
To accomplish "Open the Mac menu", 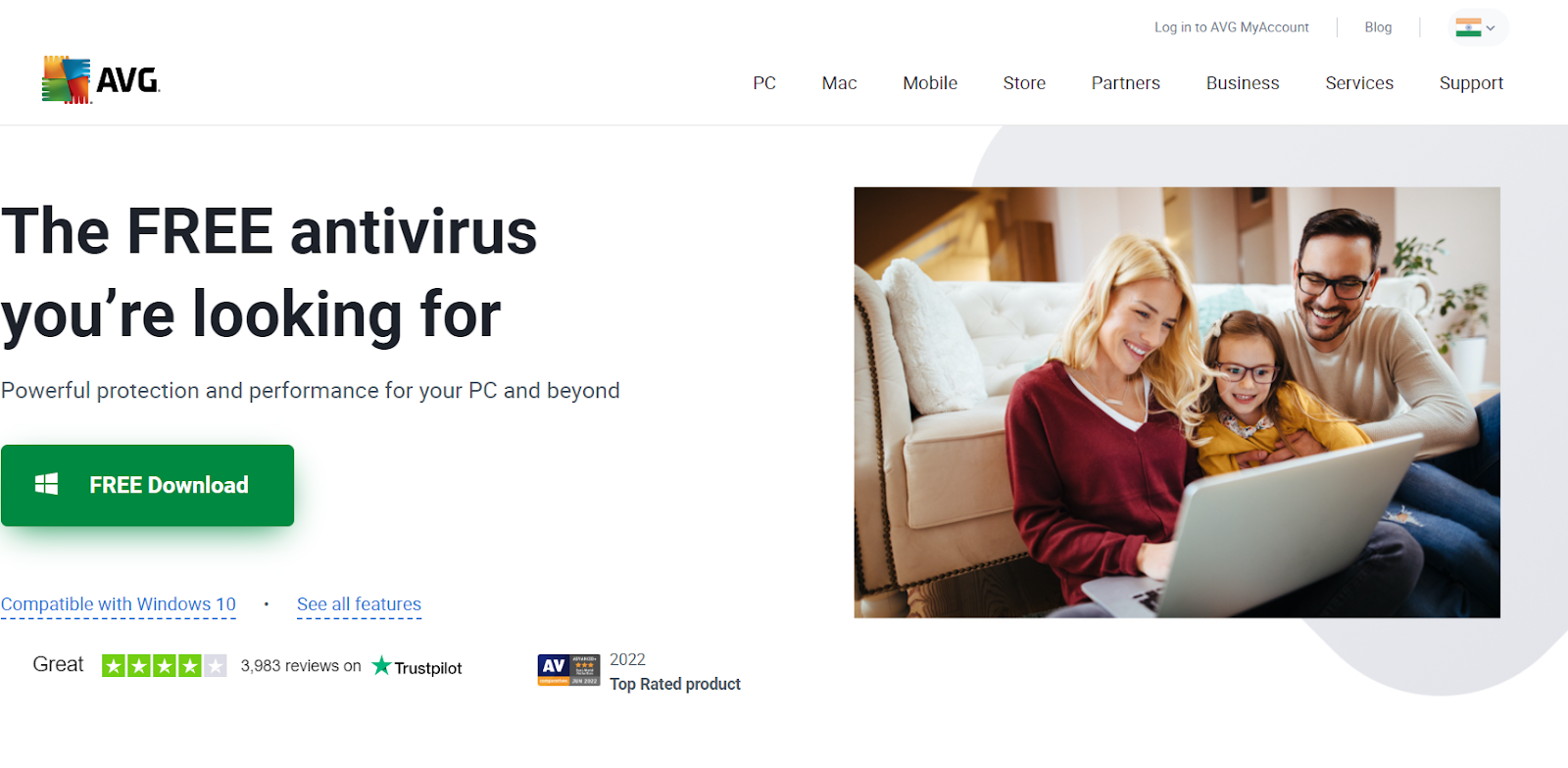I will pyautogui.click(x=839, y=83).
